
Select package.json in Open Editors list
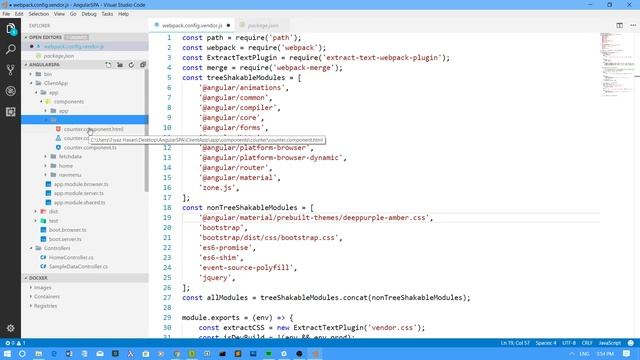(59, 56)
